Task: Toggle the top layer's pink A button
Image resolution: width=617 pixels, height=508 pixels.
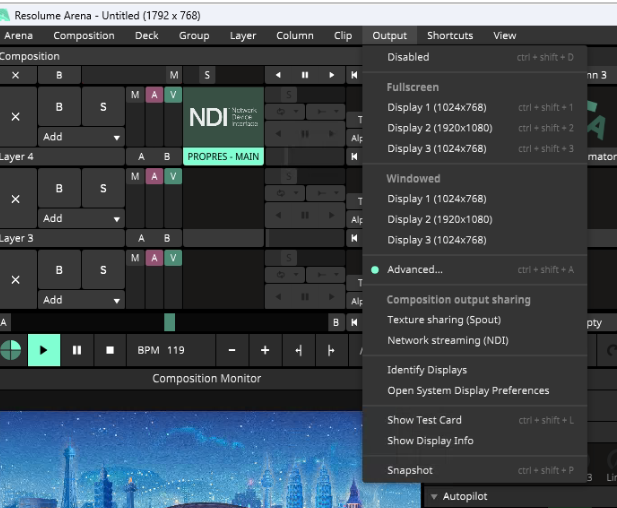Action: 154,95
